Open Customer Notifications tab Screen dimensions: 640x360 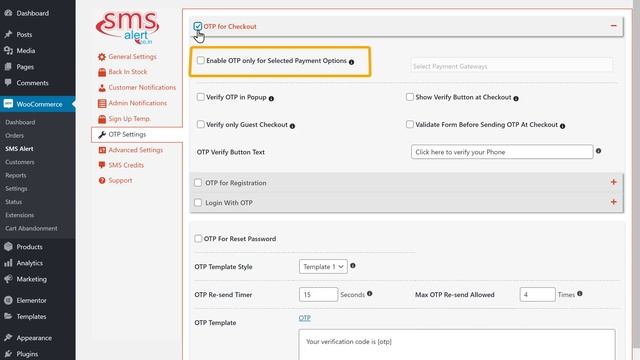pyautogui.click(x=142, y=88)
